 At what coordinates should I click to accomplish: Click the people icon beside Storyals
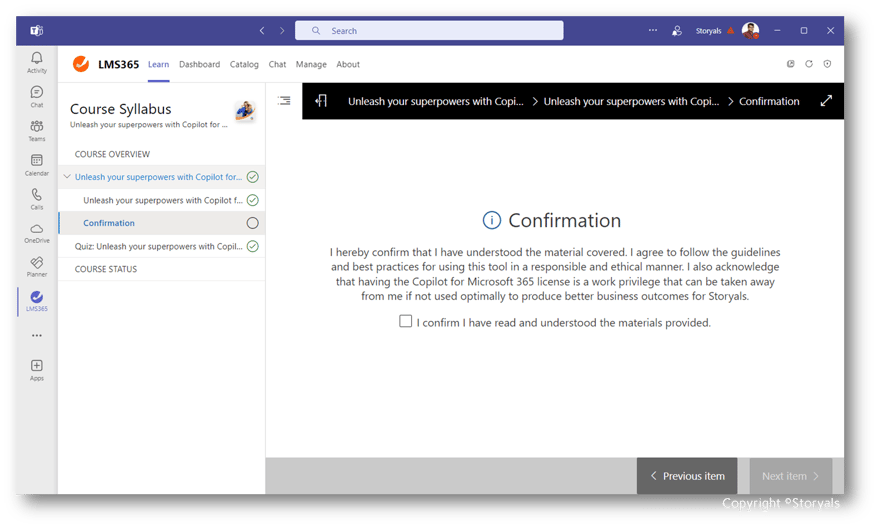(x=677, y=31)
